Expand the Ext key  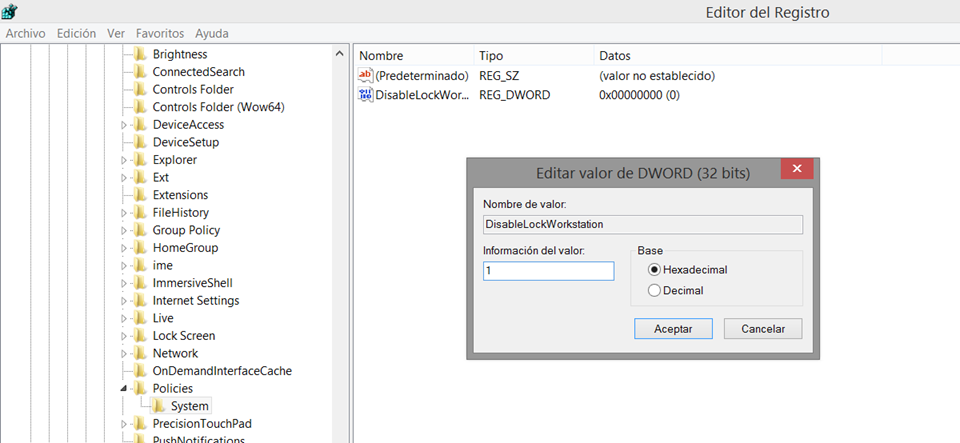pos(124,178)
